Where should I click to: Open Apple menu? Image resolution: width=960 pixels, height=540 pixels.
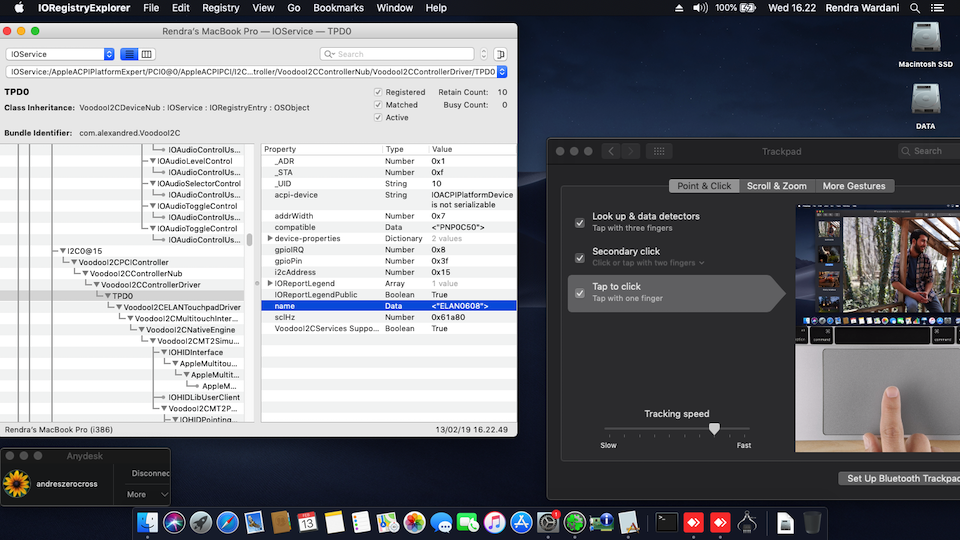click(x=19, y=8)
